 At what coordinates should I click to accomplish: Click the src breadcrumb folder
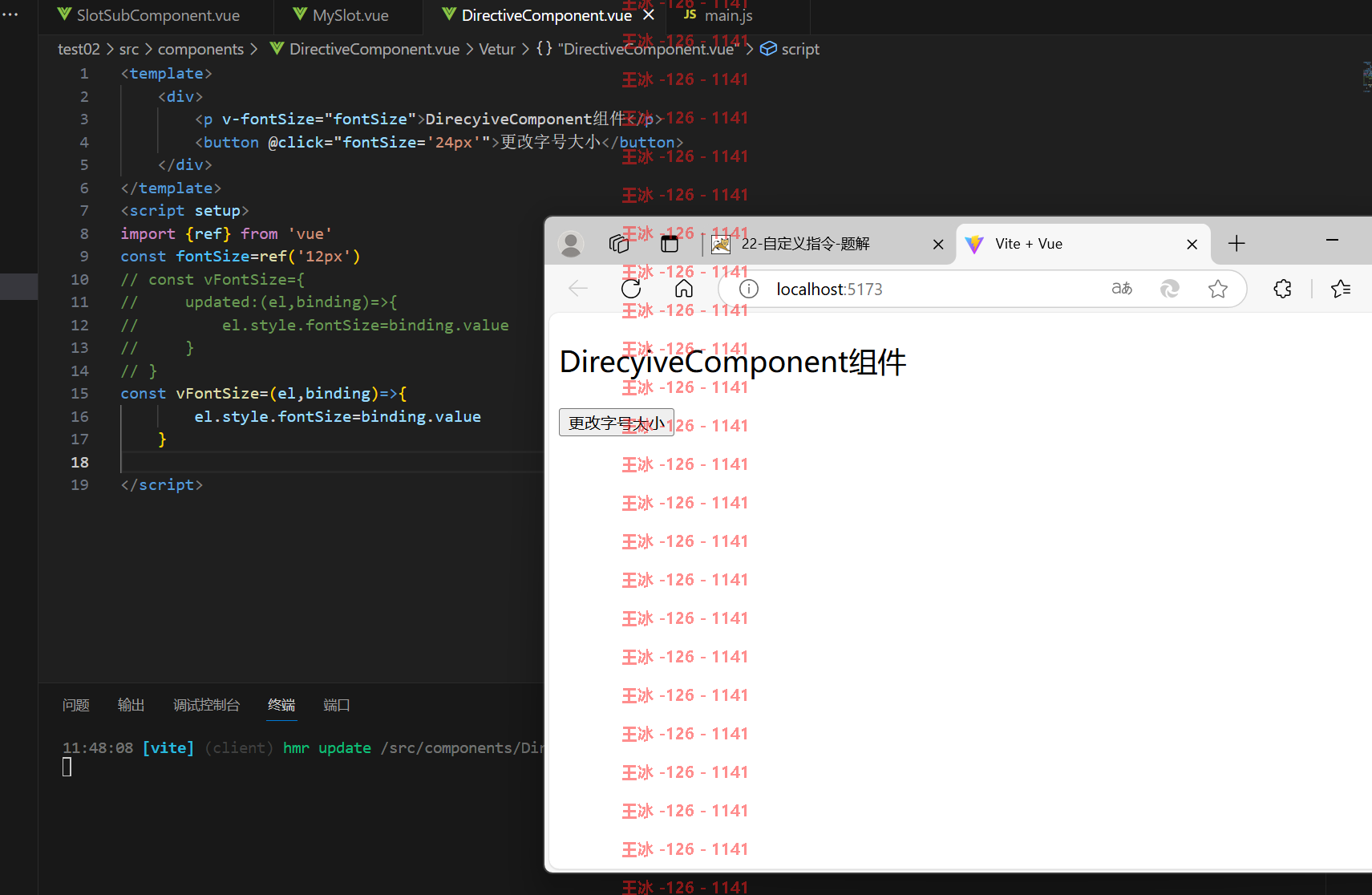[x=129, y=49]
